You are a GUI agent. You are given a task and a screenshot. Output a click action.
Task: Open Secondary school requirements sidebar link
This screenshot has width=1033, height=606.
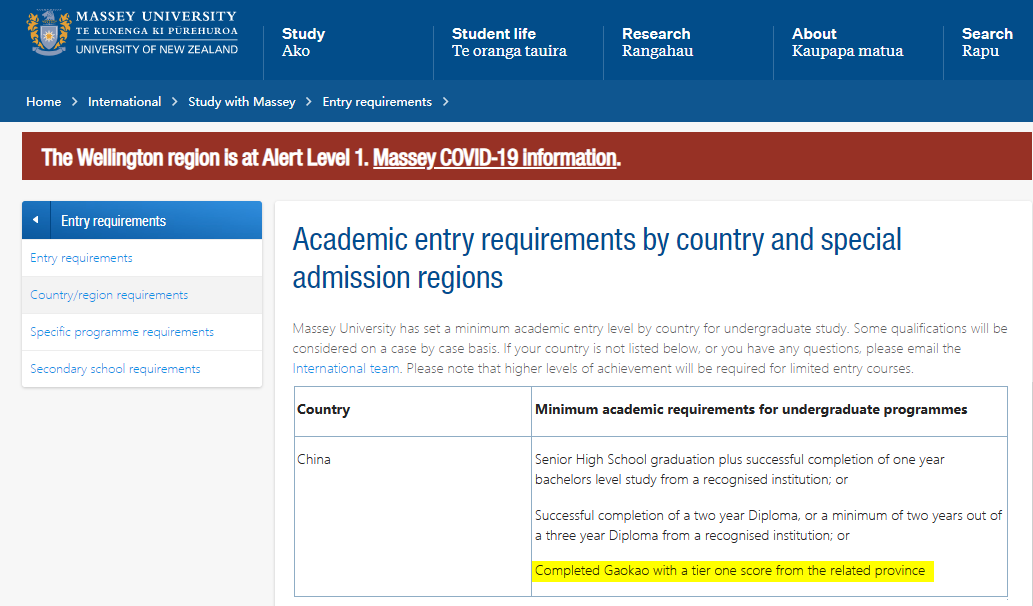[115, 368]
